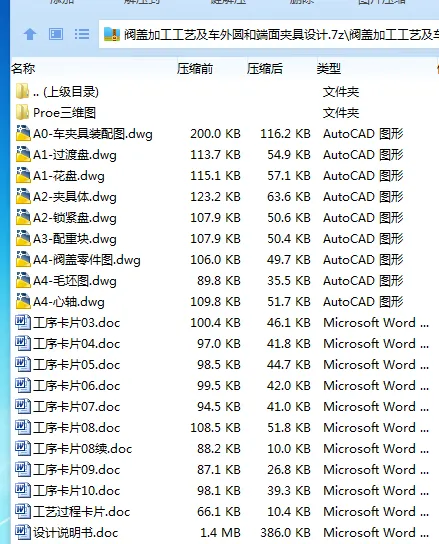Screen dimensions: 439x544
Task: Click the 200.0 KB size cell
Action: coord(216,134)
